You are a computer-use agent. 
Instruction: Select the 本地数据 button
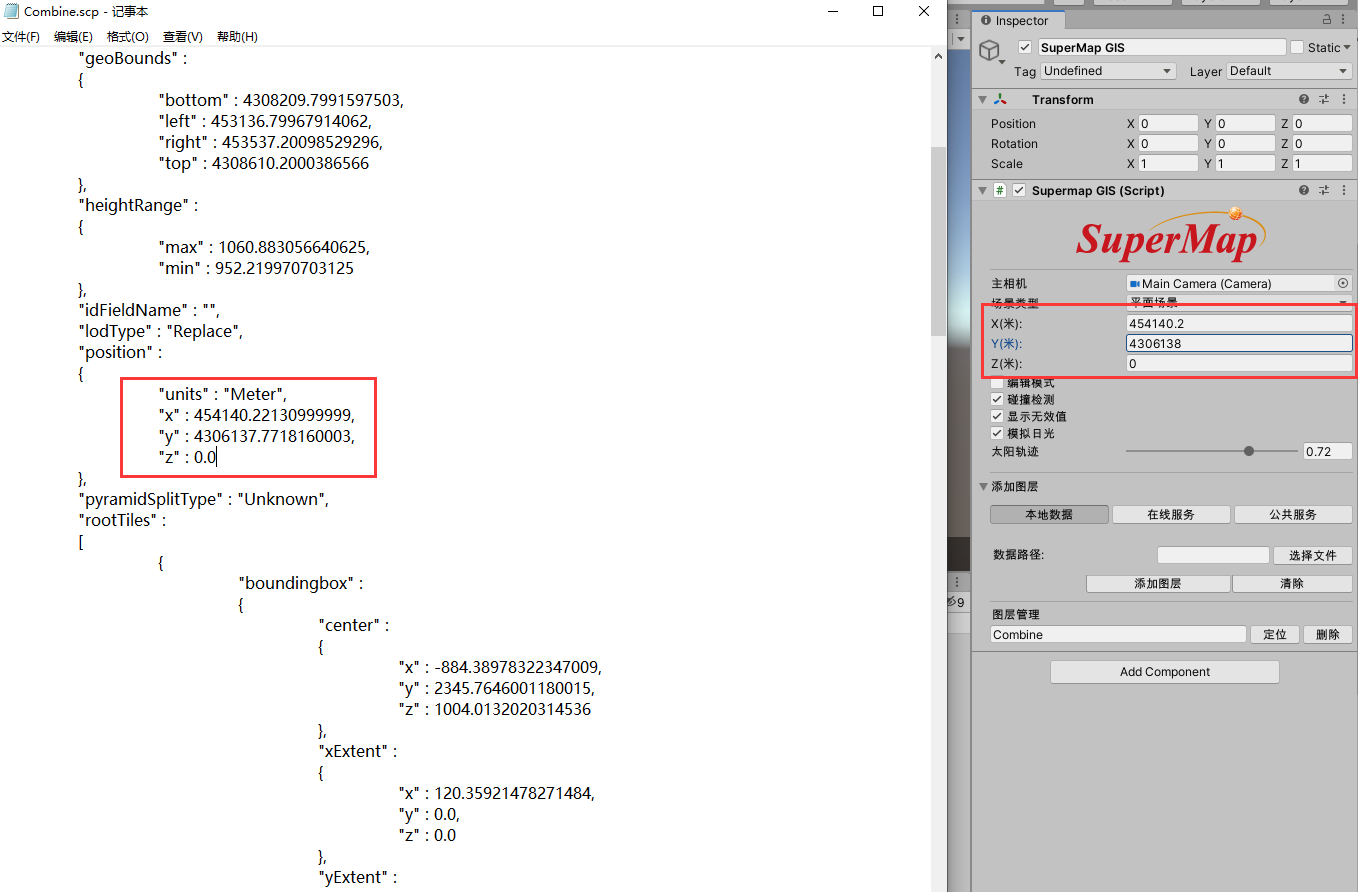pos(1049,514)
